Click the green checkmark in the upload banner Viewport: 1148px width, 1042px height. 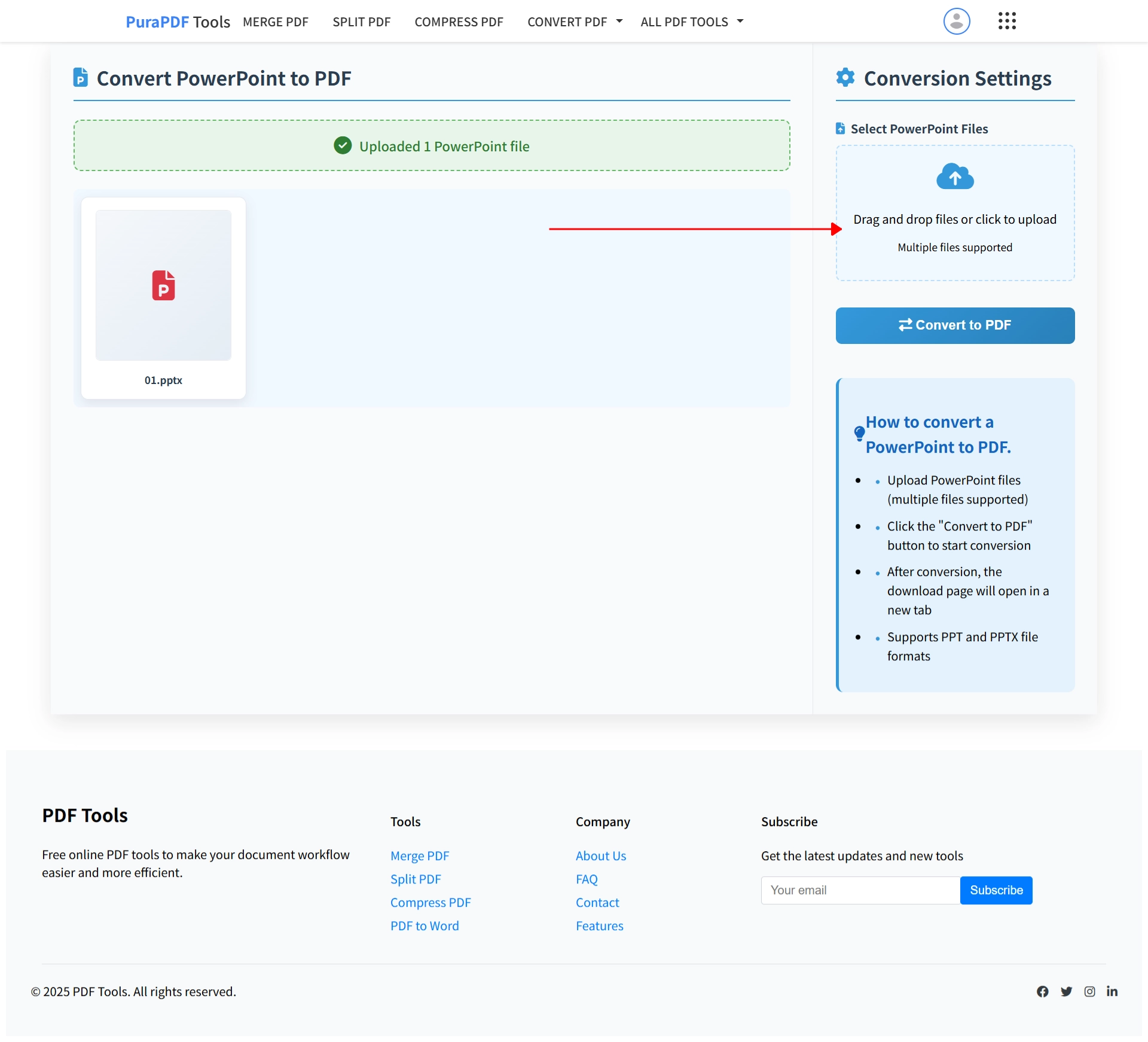[343, 145]
